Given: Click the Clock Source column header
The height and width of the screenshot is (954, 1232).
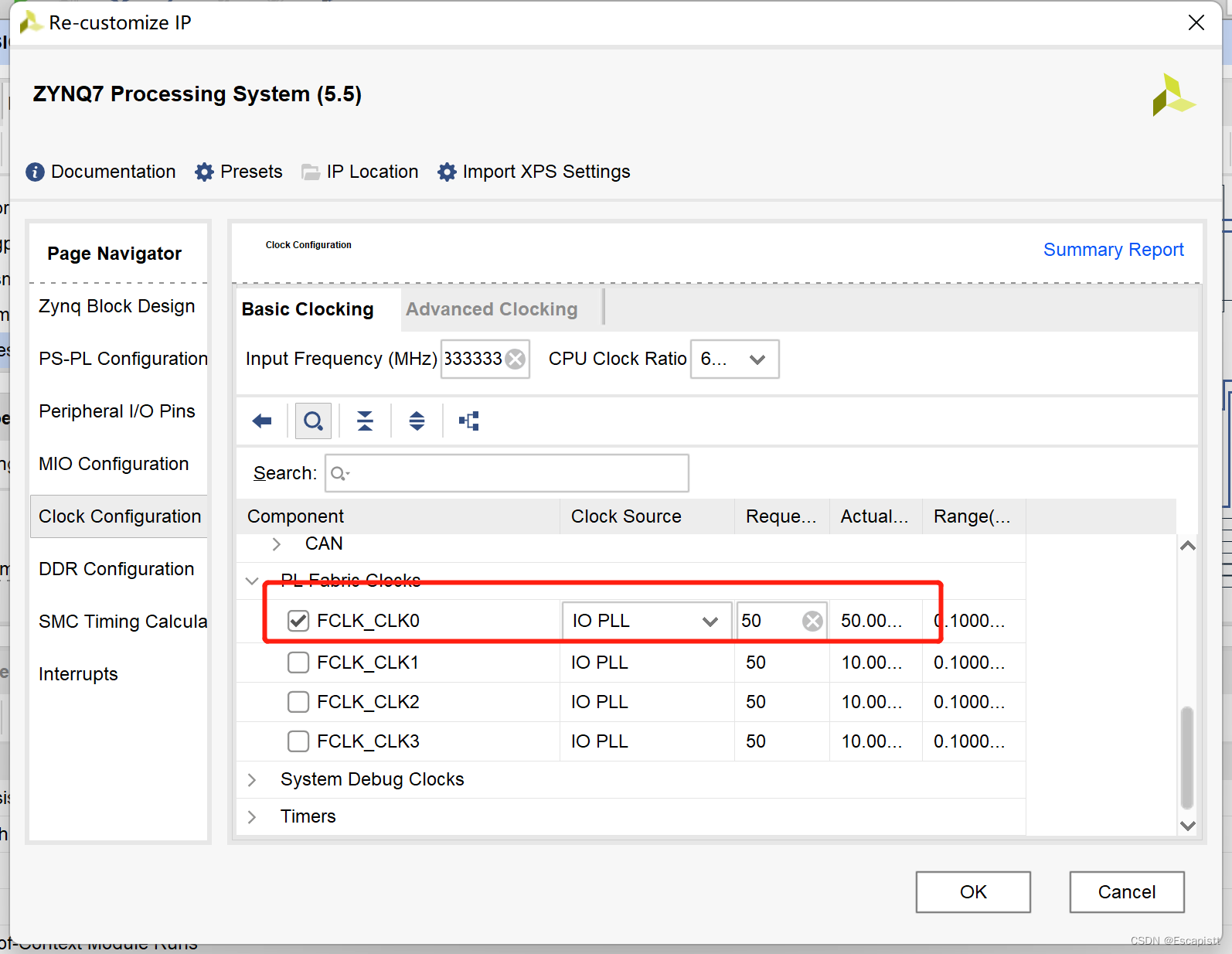Looking at the screenshot, I should point(647,516).
